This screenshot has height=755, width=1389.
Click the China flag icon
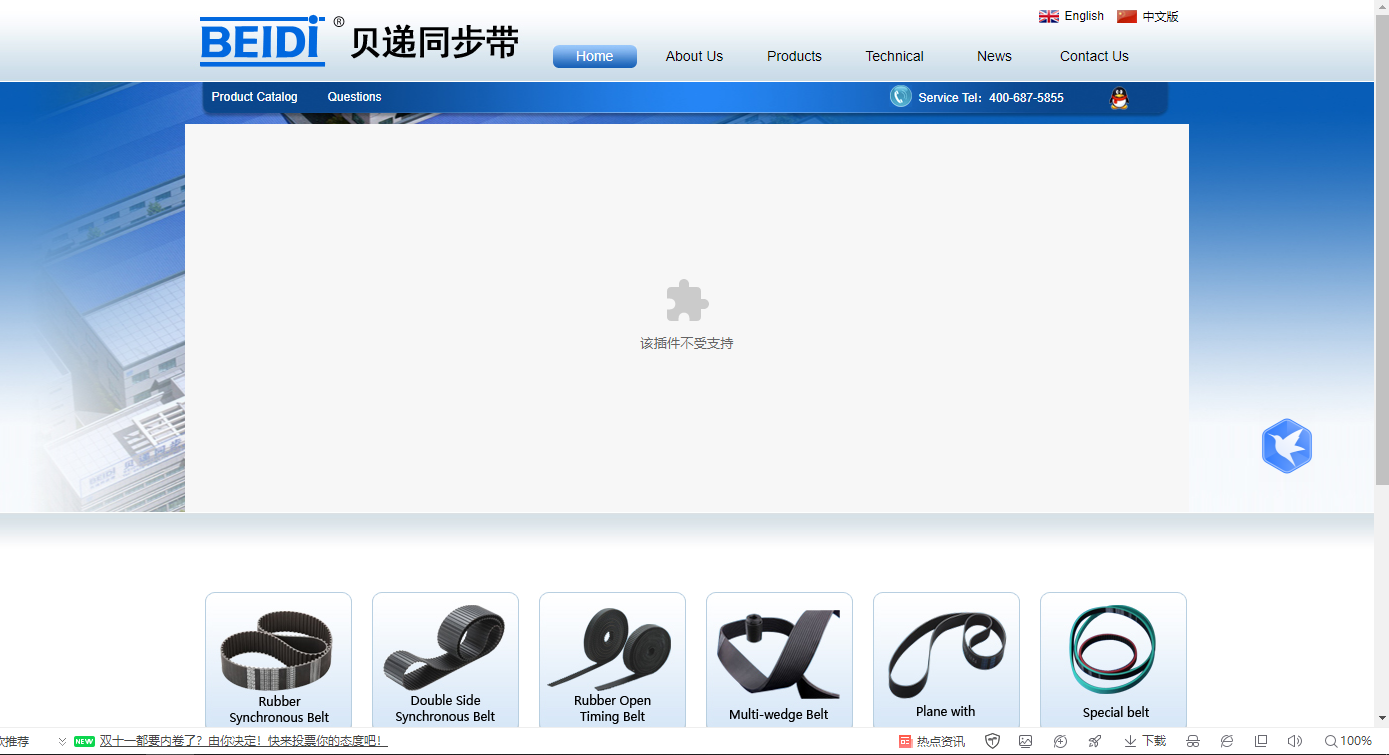(x=1127, y=16)
